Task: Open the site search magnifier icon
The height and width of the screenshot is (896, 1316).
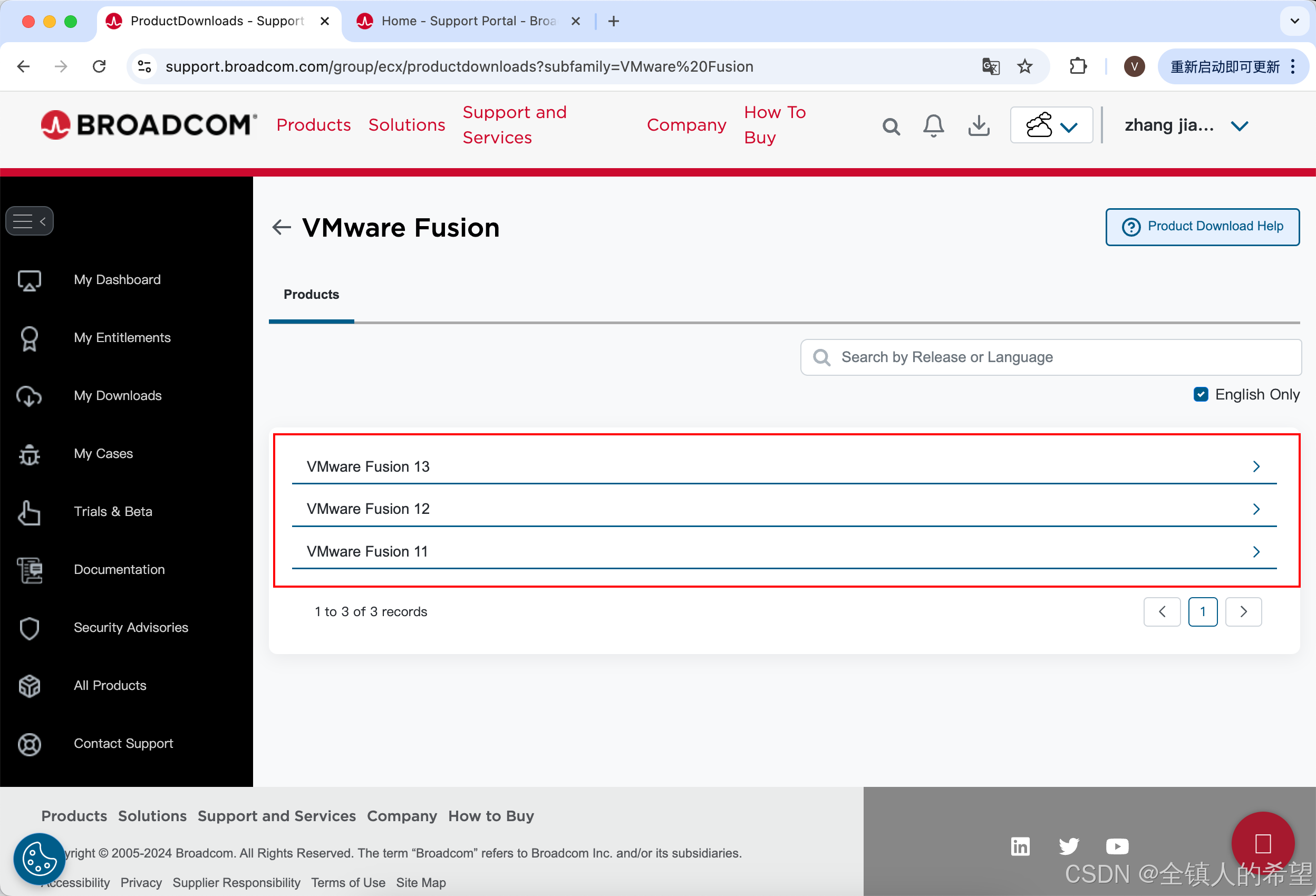Action: [891, 126]
